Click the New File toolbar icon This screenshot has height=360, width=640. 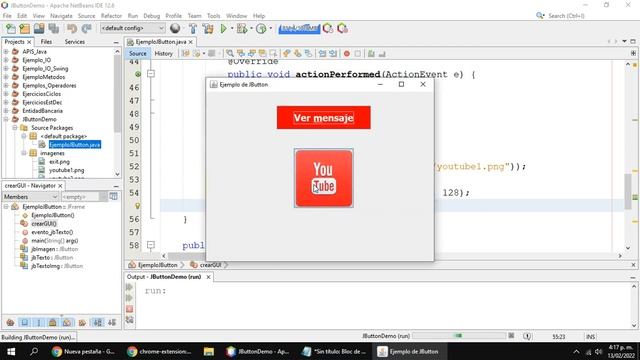tap(11, 29)
